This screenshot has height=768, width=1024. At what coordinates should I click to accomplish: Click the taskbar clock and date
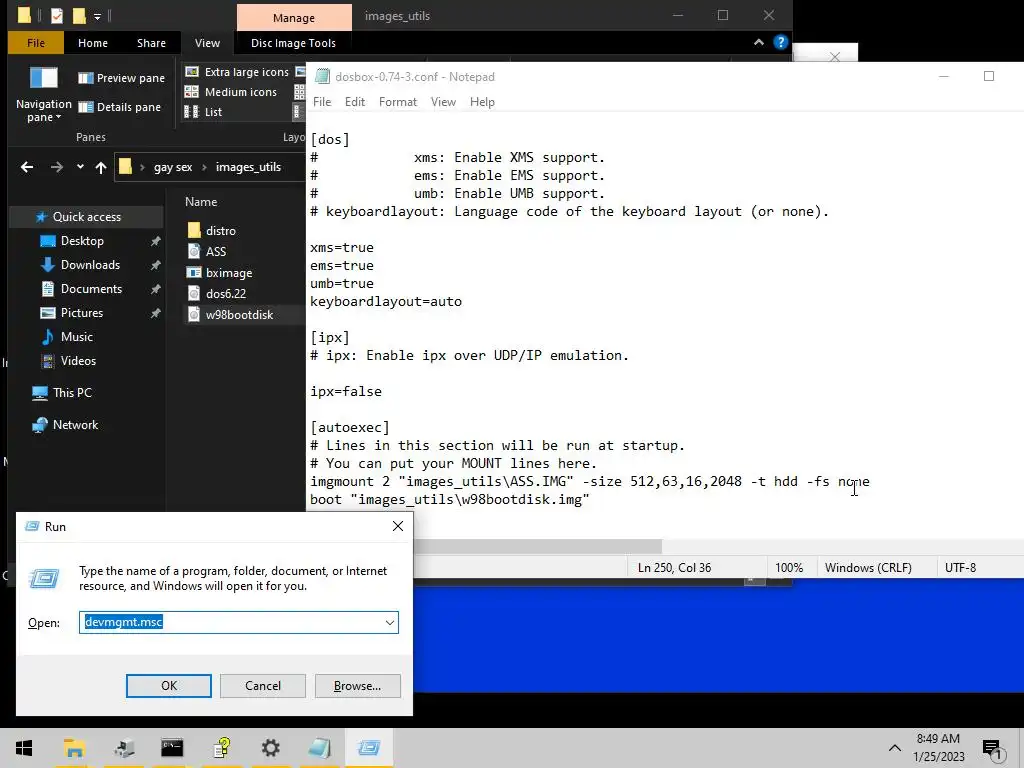938,748
